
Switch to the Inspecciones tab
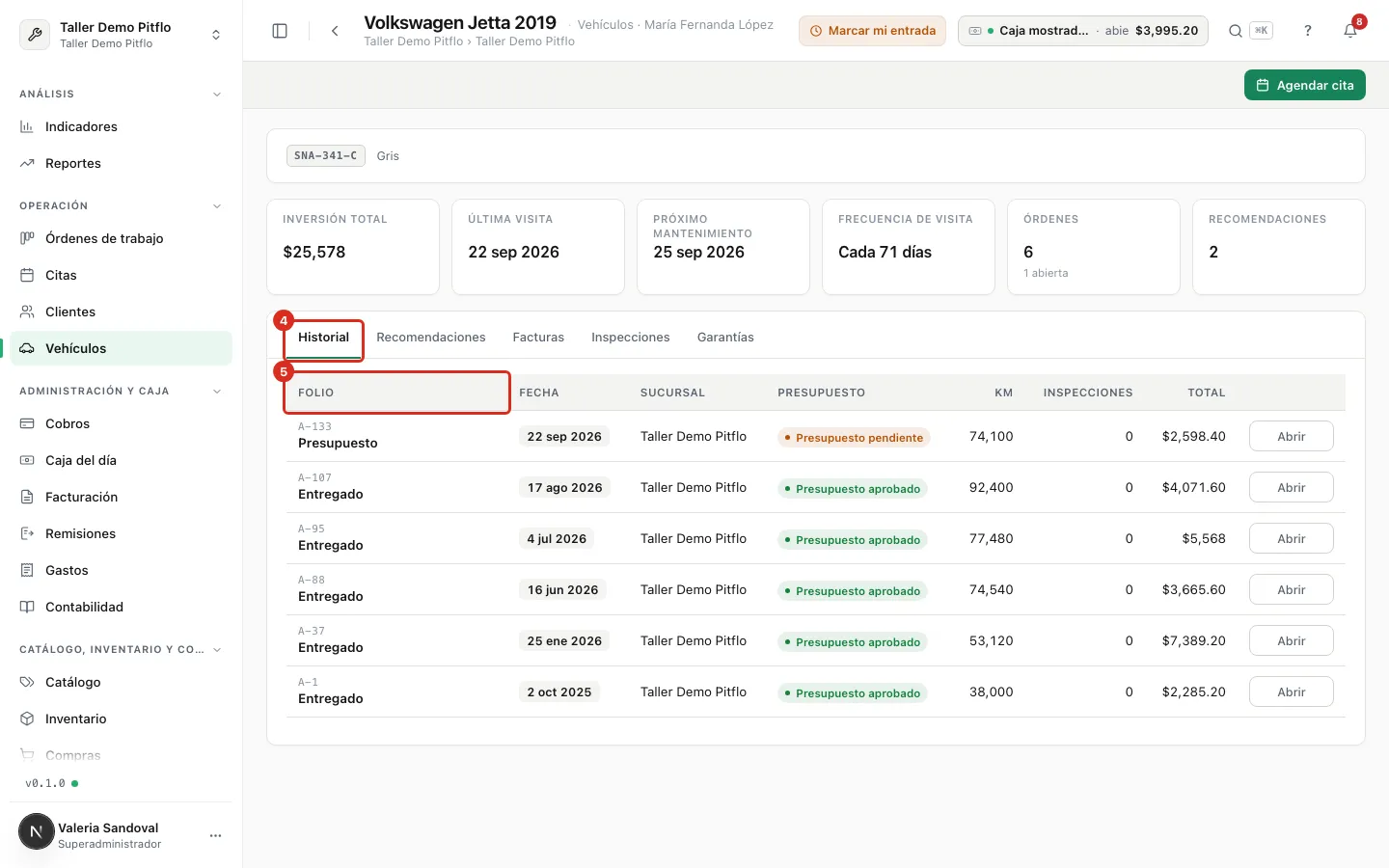[x=631, y=338]
